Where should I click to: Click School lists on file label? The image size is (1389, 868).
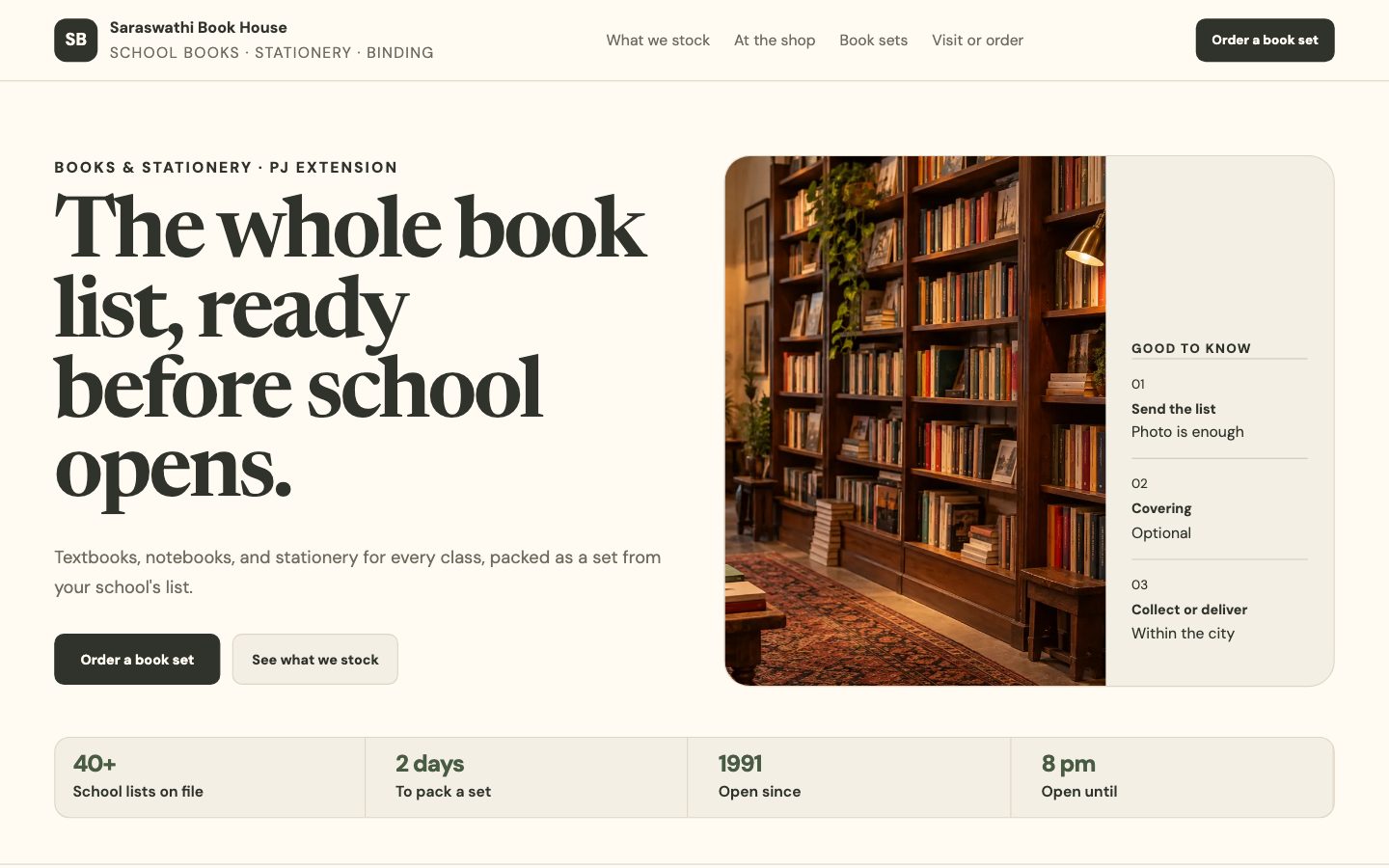pyautogui.click(x=138, y=791)
